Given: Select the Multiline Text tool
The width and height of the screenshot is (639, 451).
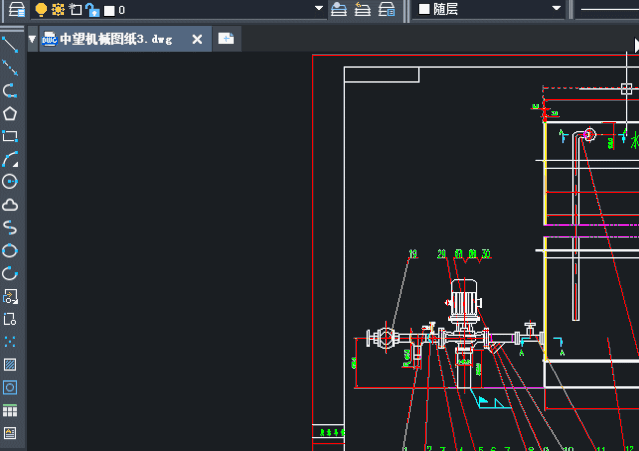Looking at the screenshot, I should pyautogui.click(x=10, y=433).
